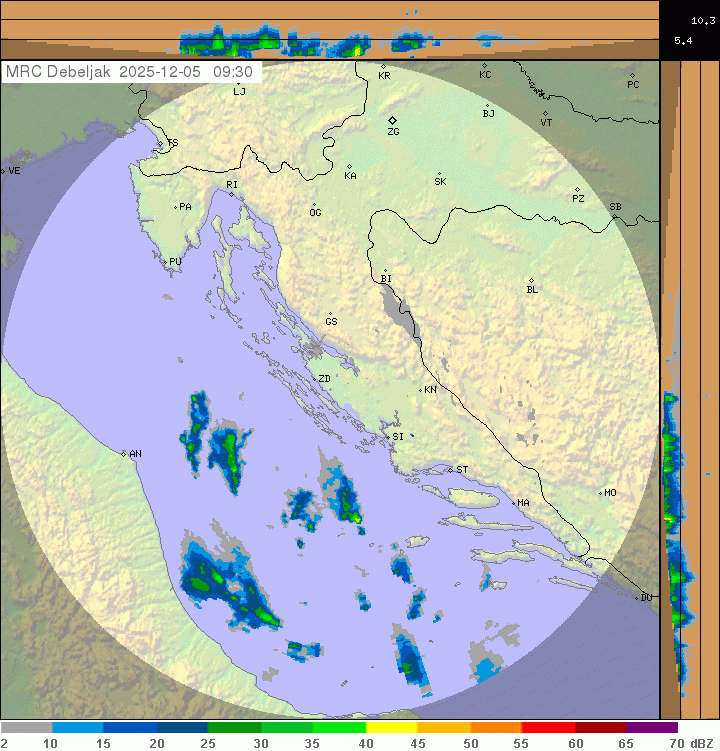Click the BL Banja Luka marker

pos(531,281)
